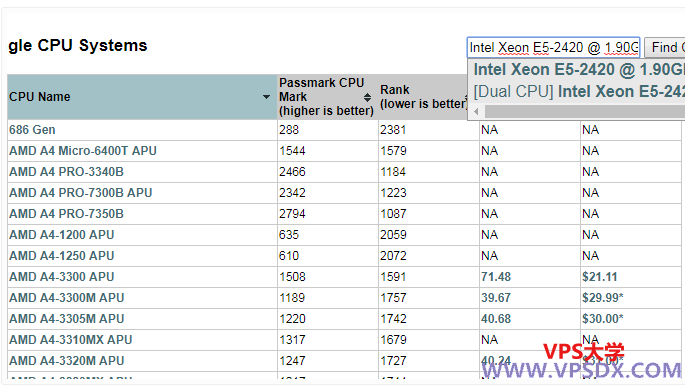Screen dimensions: 685x387
Task: Click the suggestion list horizontal scrollbar
Action: pyautogui.click(x=585, y=111)
